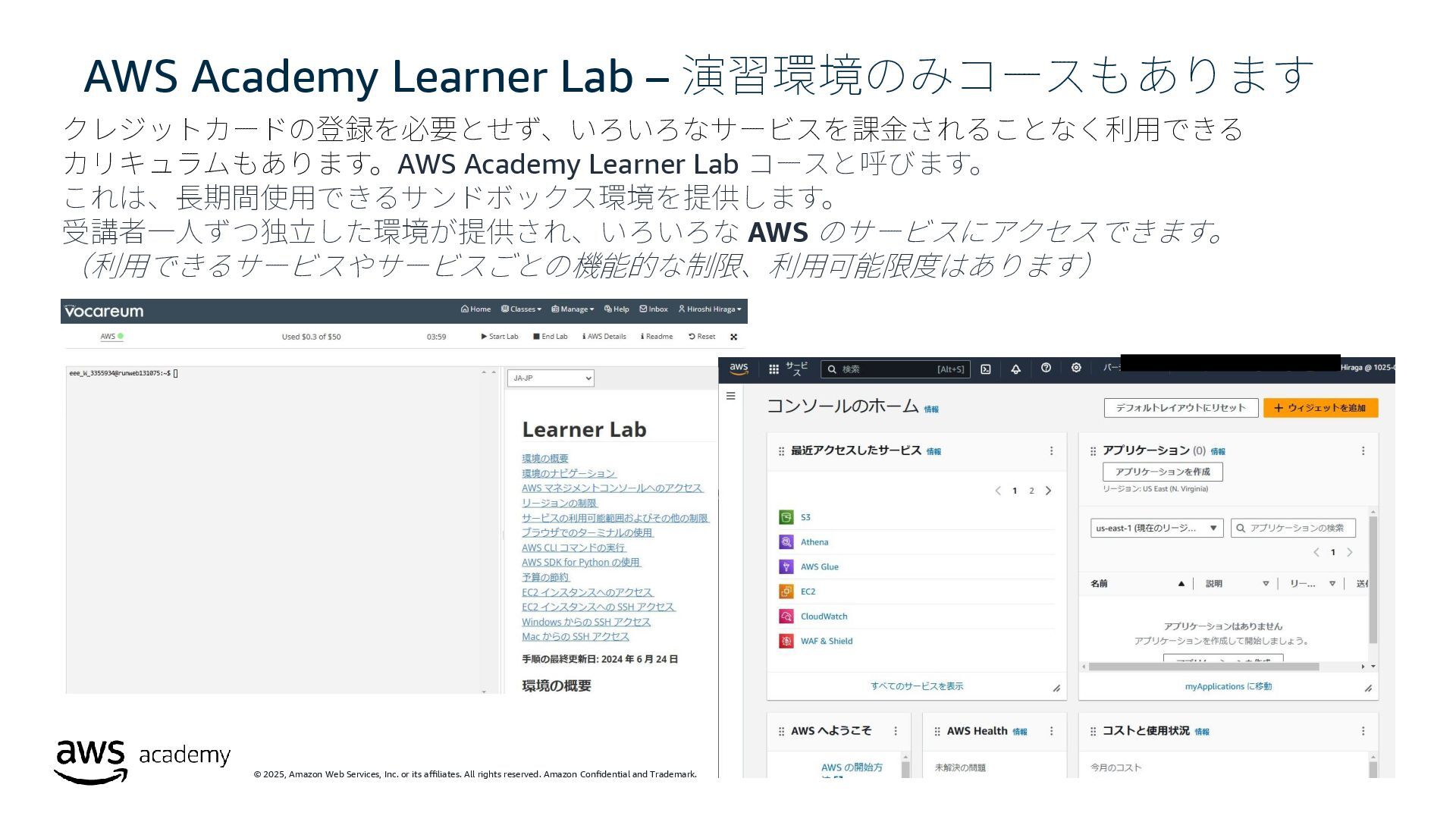Click the EC2 service icon
Screen dimensions: 1456x819
pos(786,591)
